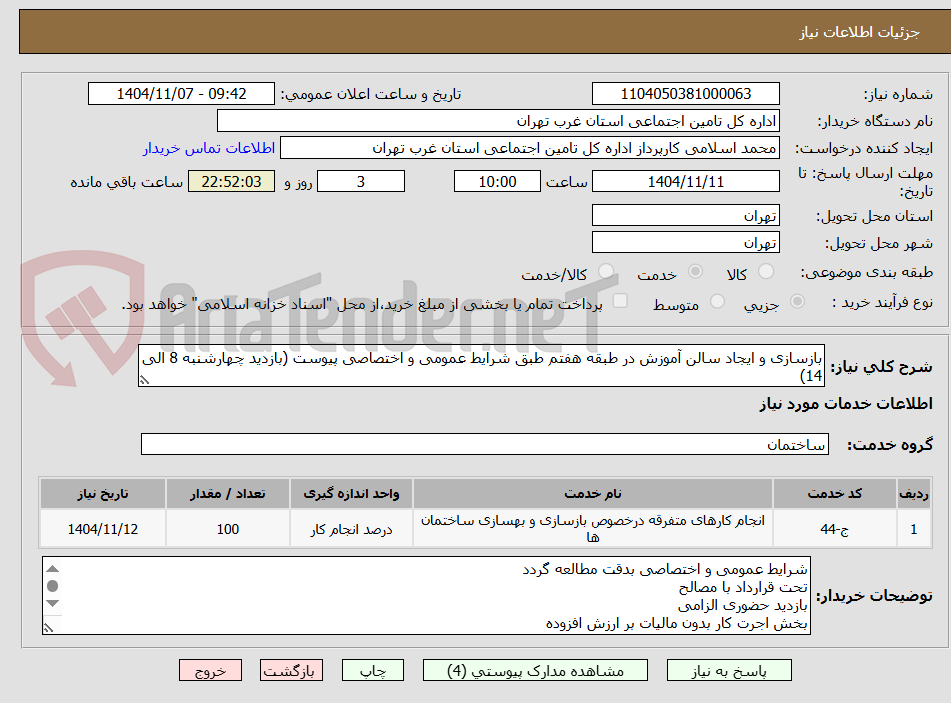Click the تاریخ نیاز column header
Viewport: 951px width, 703px height.
(x=102, y=493)
